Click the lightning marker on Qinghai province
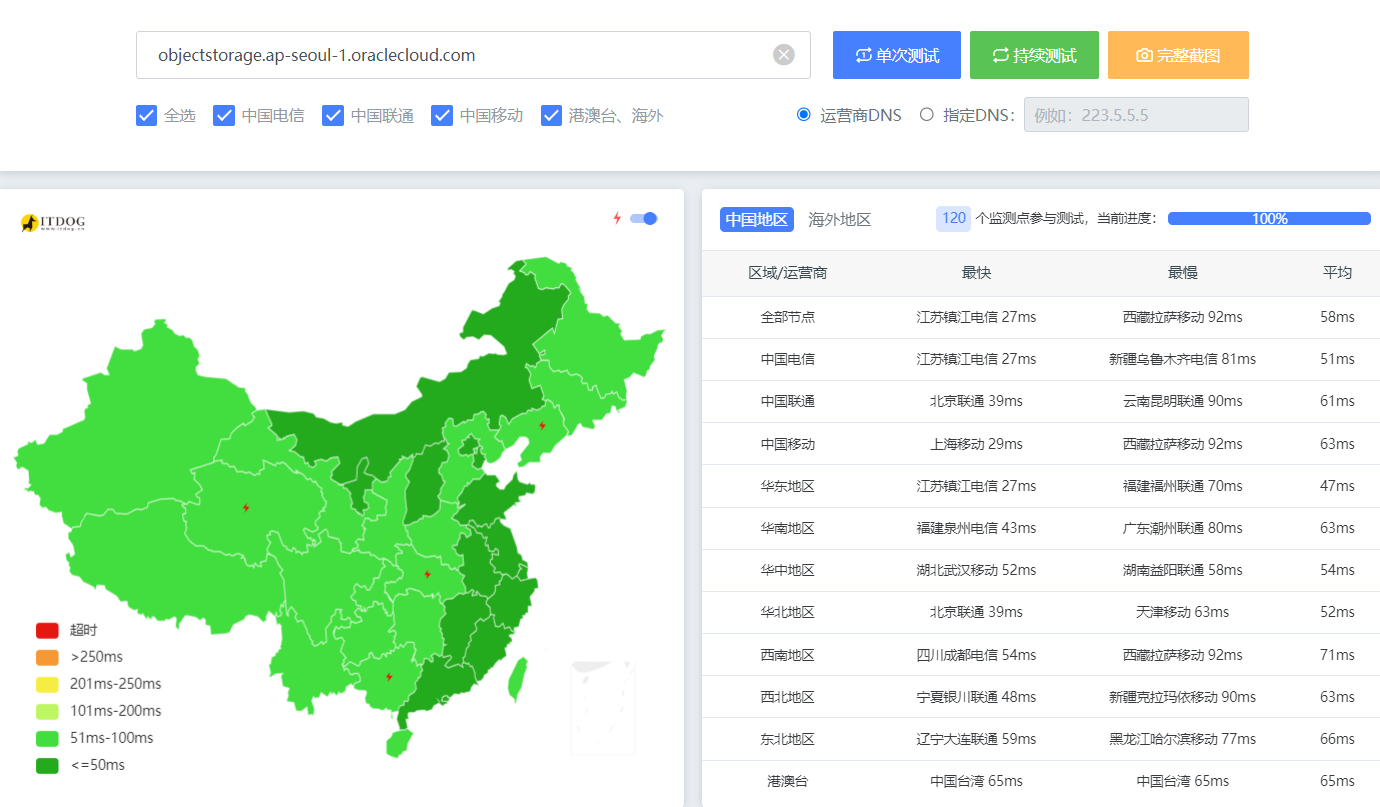This screenshot has width=1380, height=807. pos(246,508)
